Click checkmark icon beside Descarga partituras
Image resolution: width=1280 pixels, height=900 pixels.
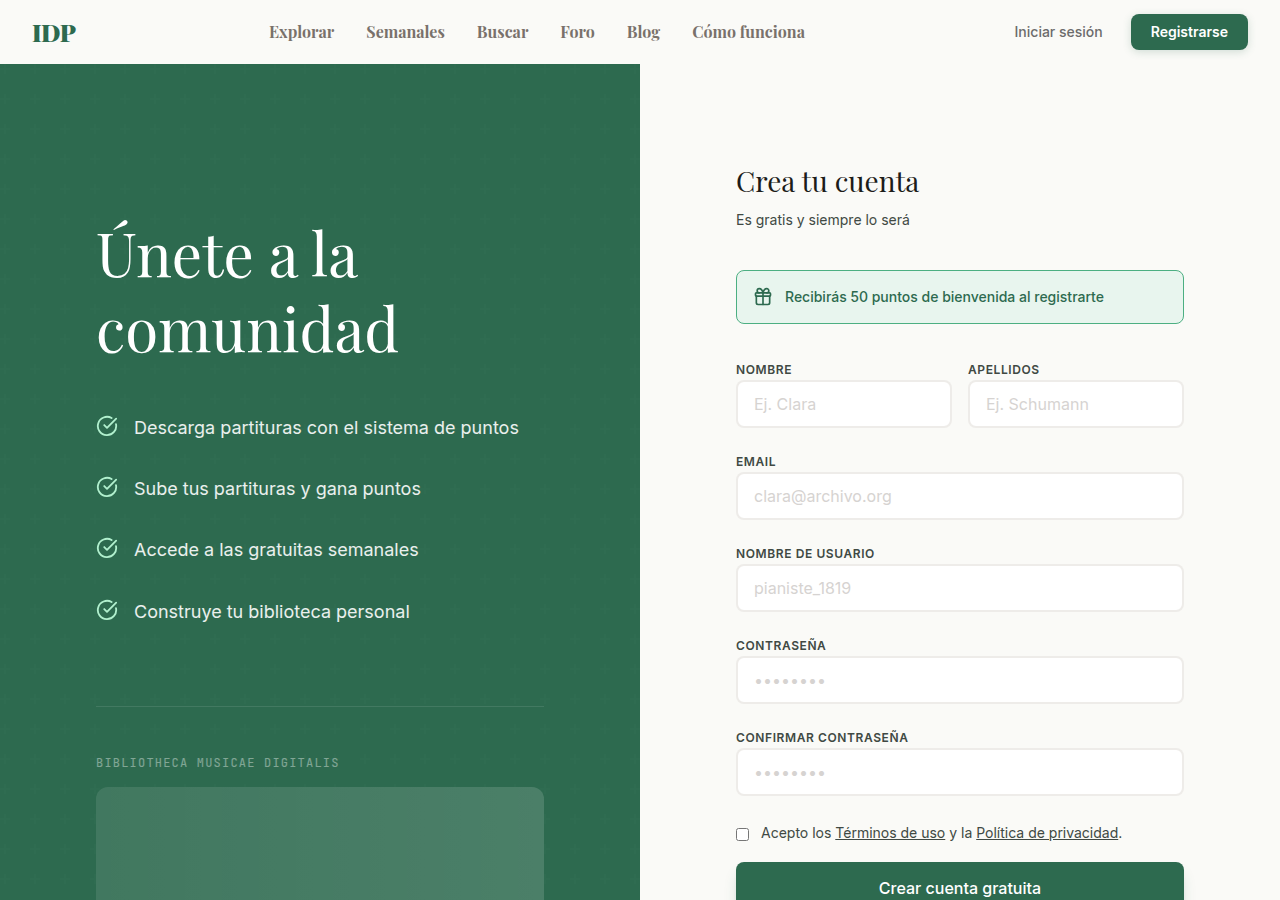pyautogui.click(x=107, y=427)
